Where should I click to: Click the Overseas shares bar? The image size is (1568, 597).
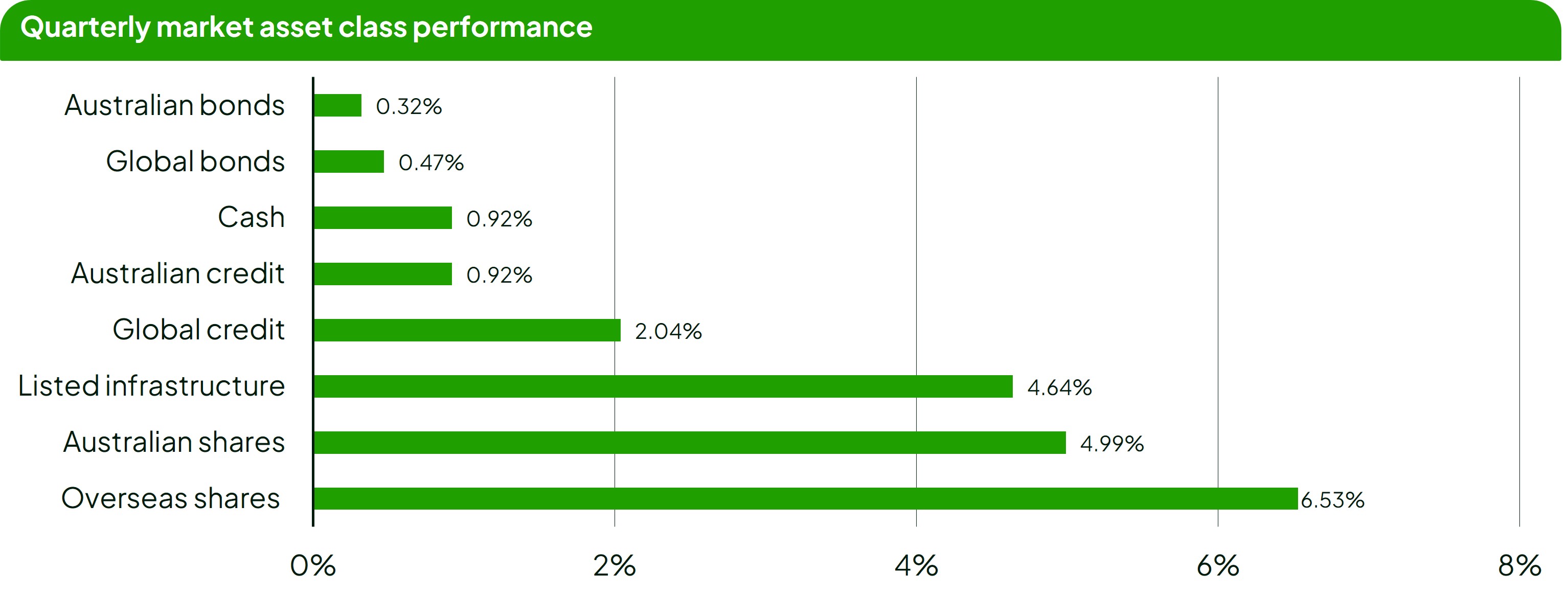805,498
